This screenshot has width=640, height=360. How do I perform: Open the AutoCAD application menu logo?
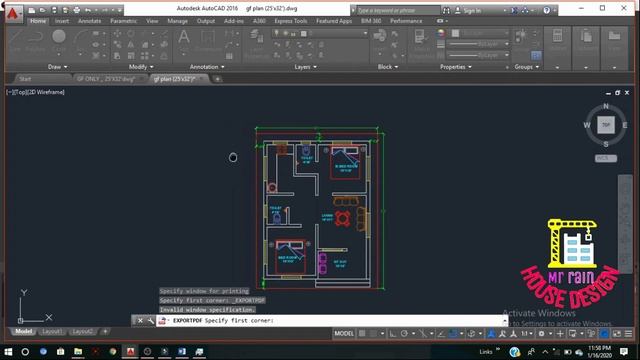pyautogui.click(x=13, y=14)
